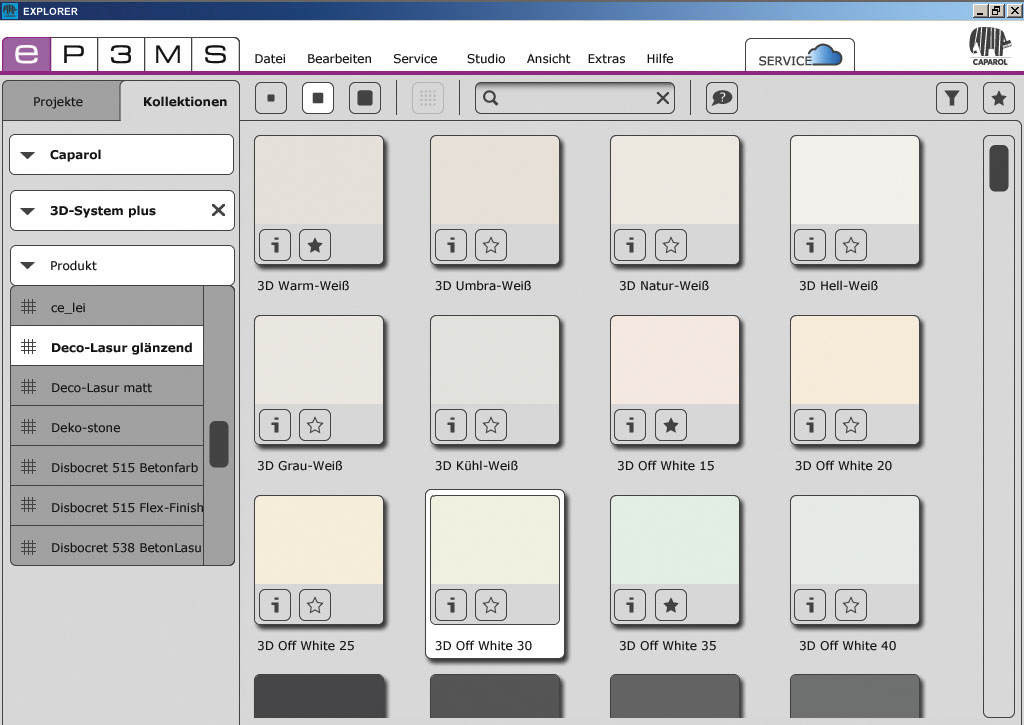Image resolution: width=1024 pixels, height=725 pixels.
Task: Click the SERVICE cloud button
Action: (799, 58)
